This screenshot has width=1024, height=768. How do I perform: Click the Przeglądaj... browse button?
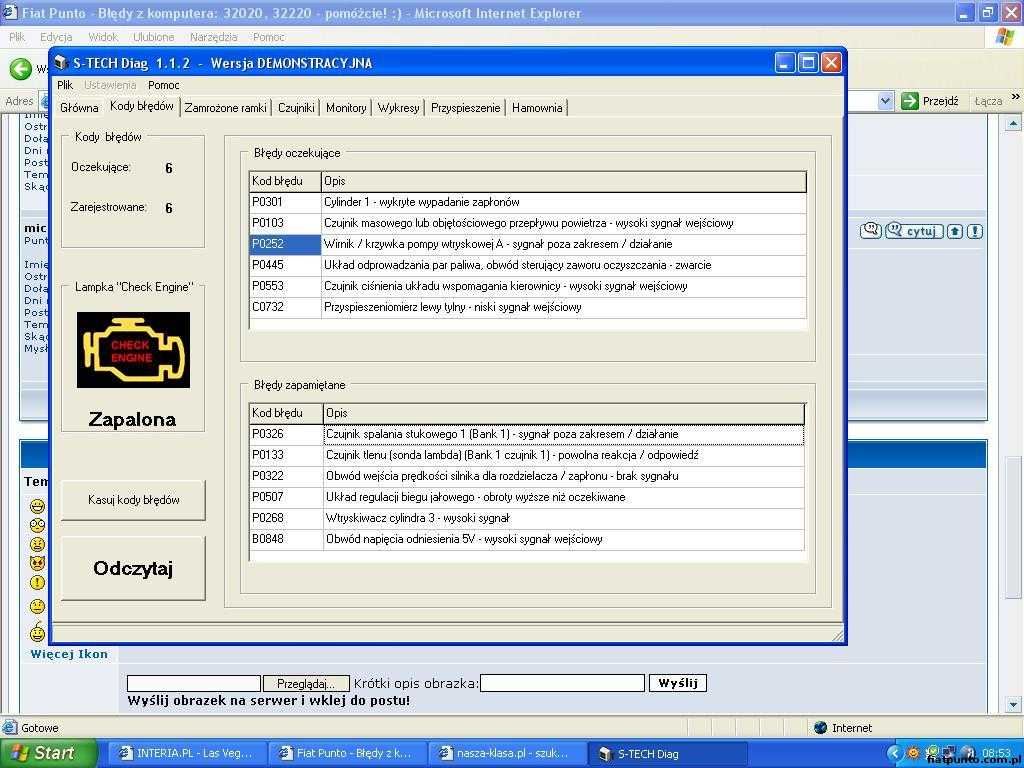pyautogui.click(x=306, y=684)
